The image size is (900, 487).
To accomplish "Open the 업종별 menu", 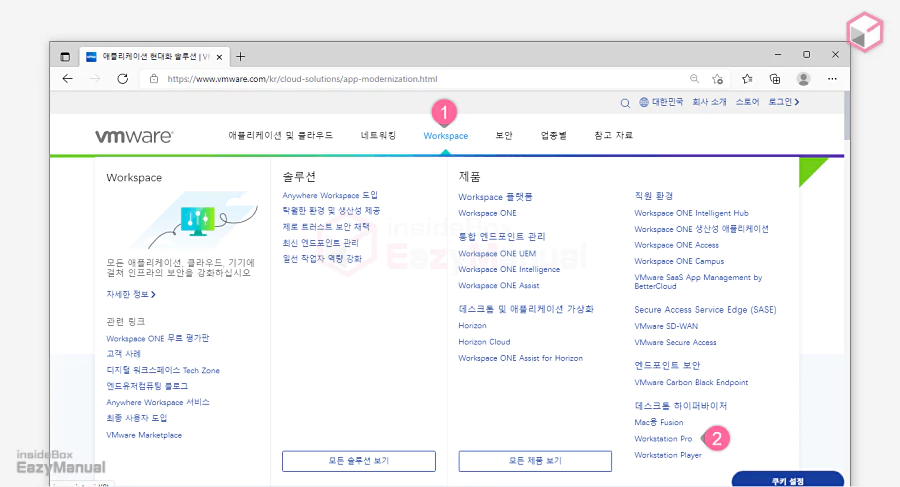I will click(x=553, y=136).
